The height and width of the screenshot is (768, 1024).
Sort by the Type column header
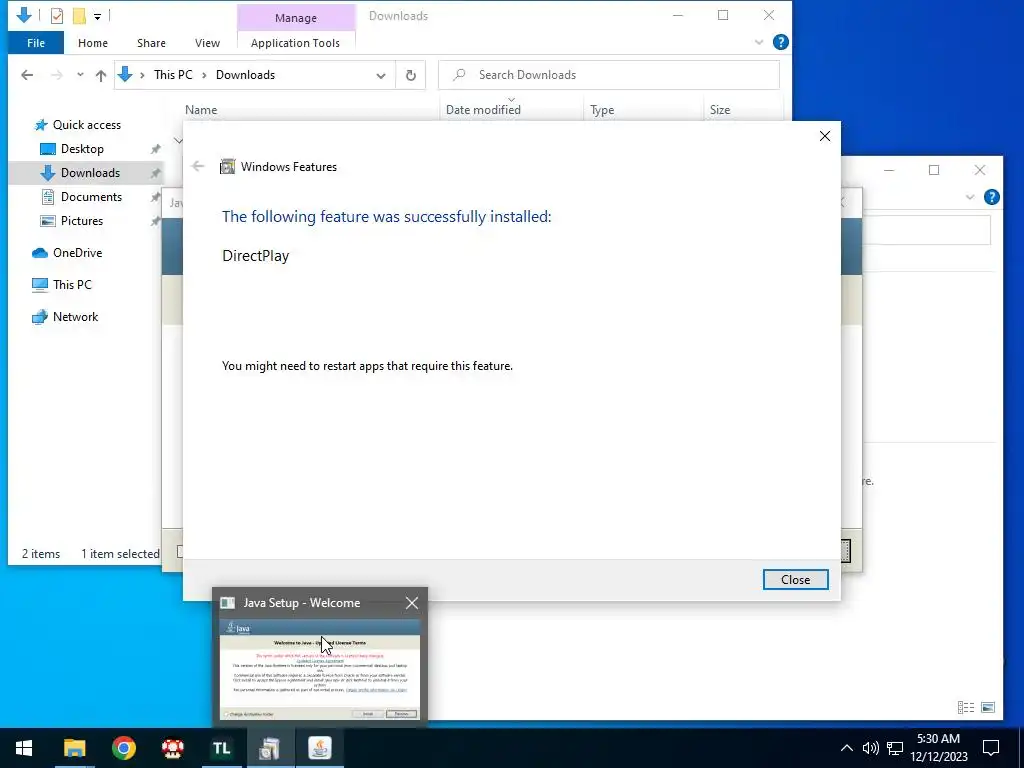pyautogui.click(x=602, y=110)
